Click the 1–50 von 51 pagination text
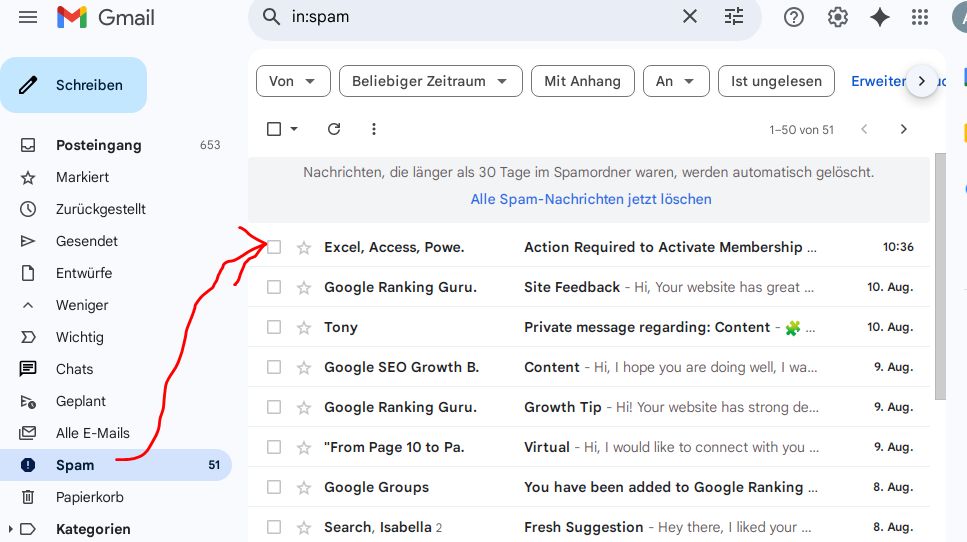The height and width of the screenshot is (542, 967). click(801, 129)
